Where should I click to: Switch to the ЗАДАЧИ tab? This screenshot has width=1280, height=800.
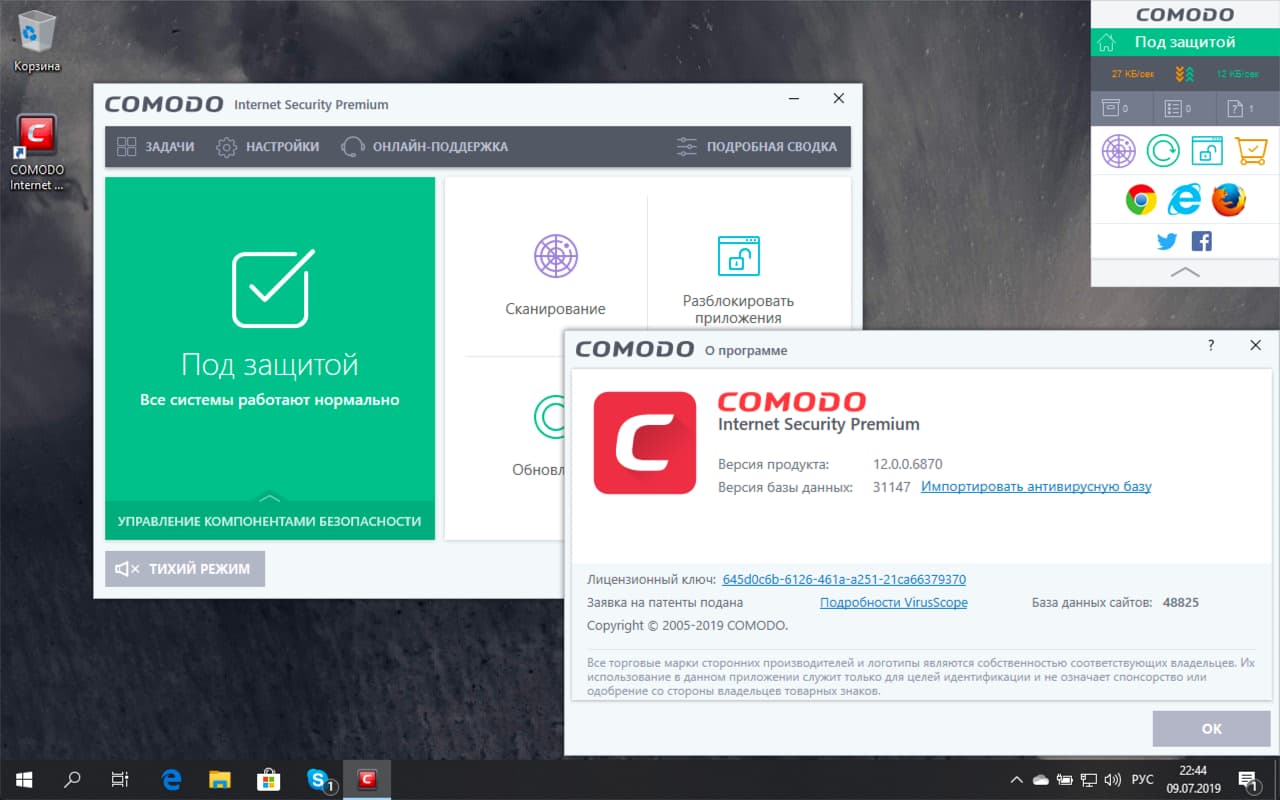pyautogui.click(x=156, y=146)
